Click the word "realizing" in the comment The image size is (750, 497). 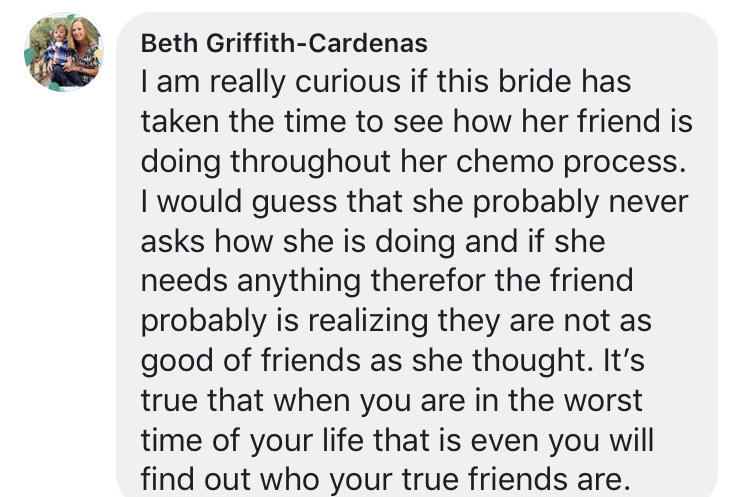tap(368, 321)
